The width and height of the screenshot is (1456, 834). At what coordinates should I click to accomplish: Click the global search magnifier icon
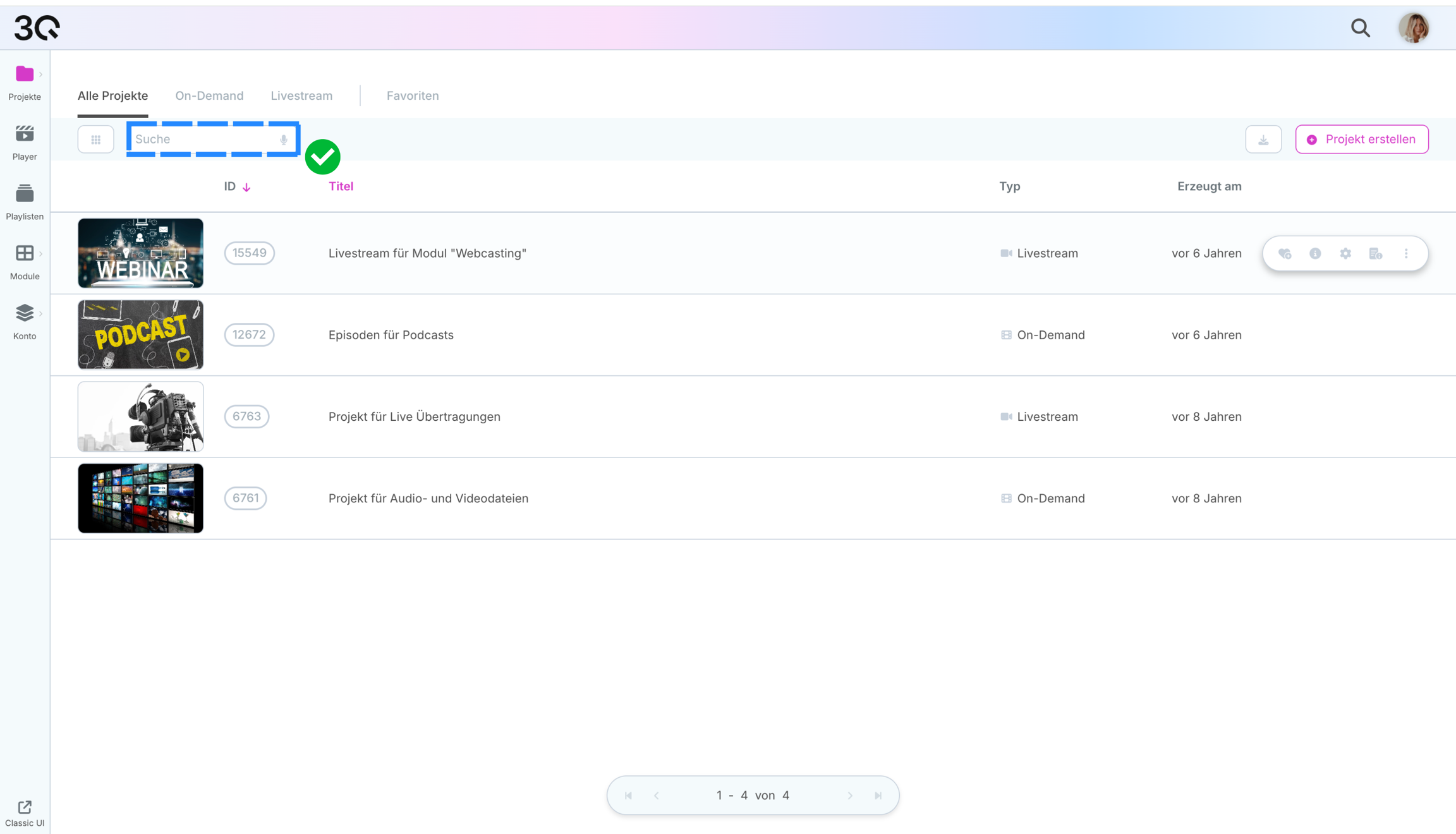pos(1361,28)
